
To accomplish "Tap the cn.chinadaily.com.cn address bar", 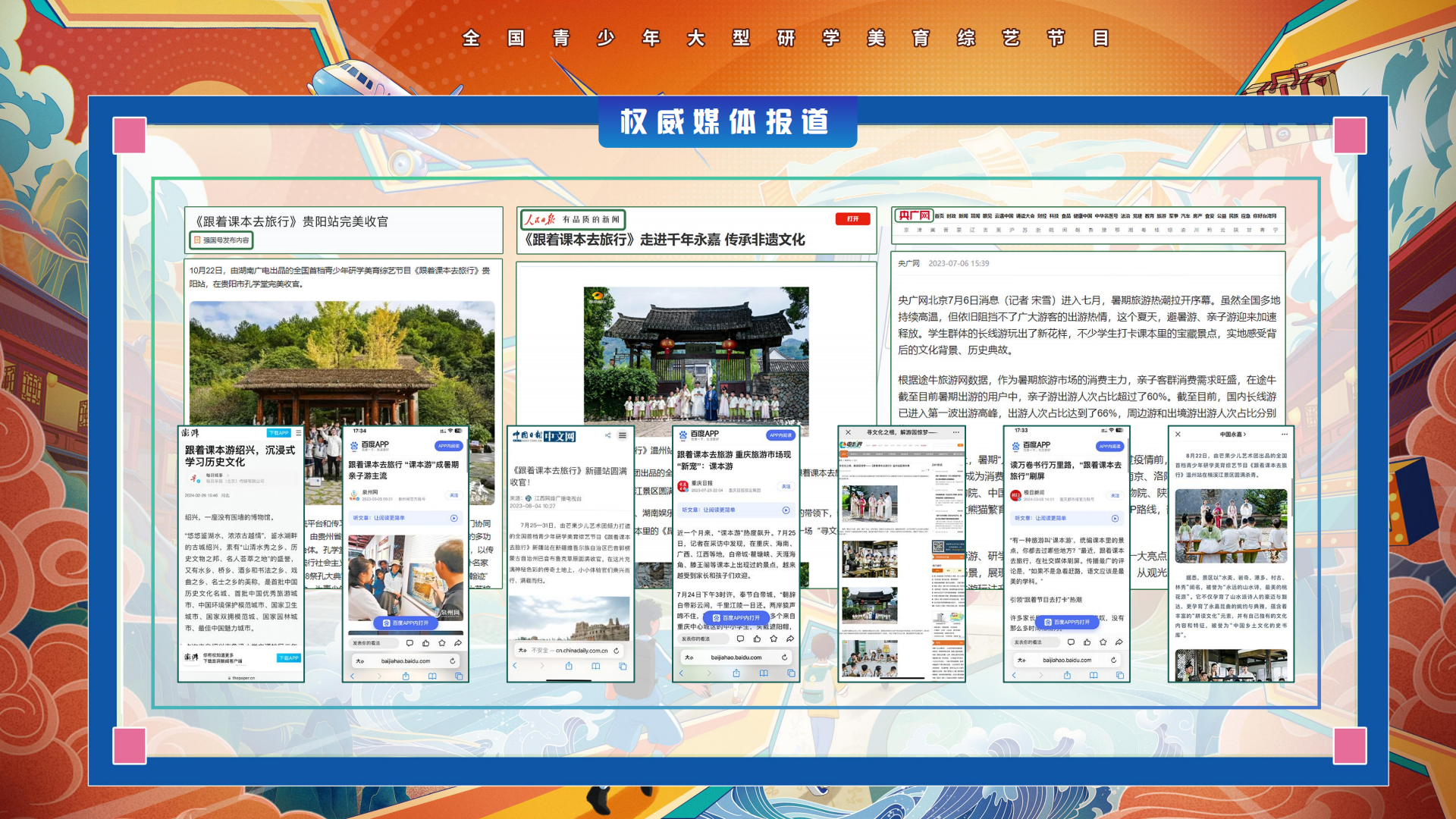I will [x=570, y=650].
